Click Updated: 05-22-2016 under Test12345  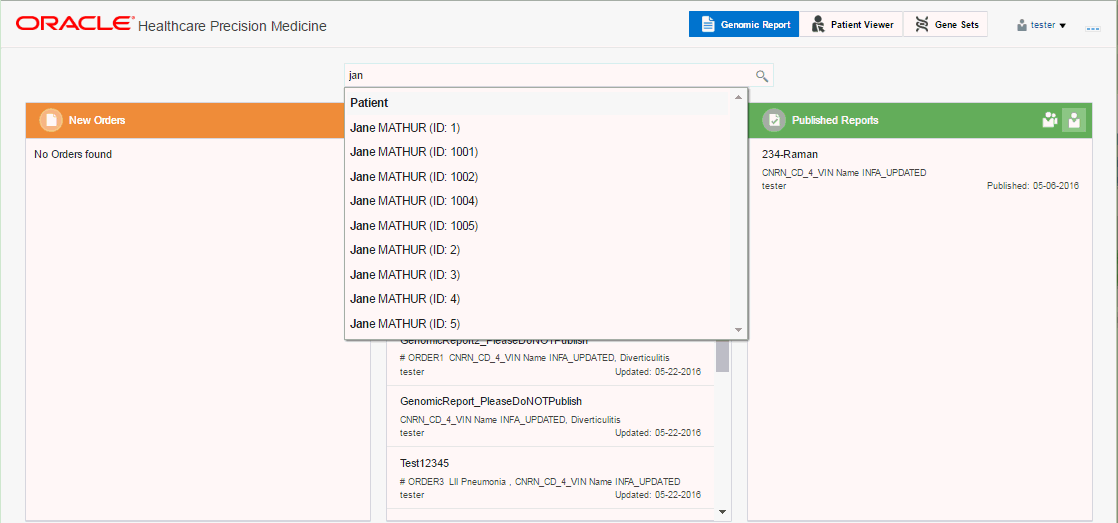pyautogui.click(x=657, y=494)
